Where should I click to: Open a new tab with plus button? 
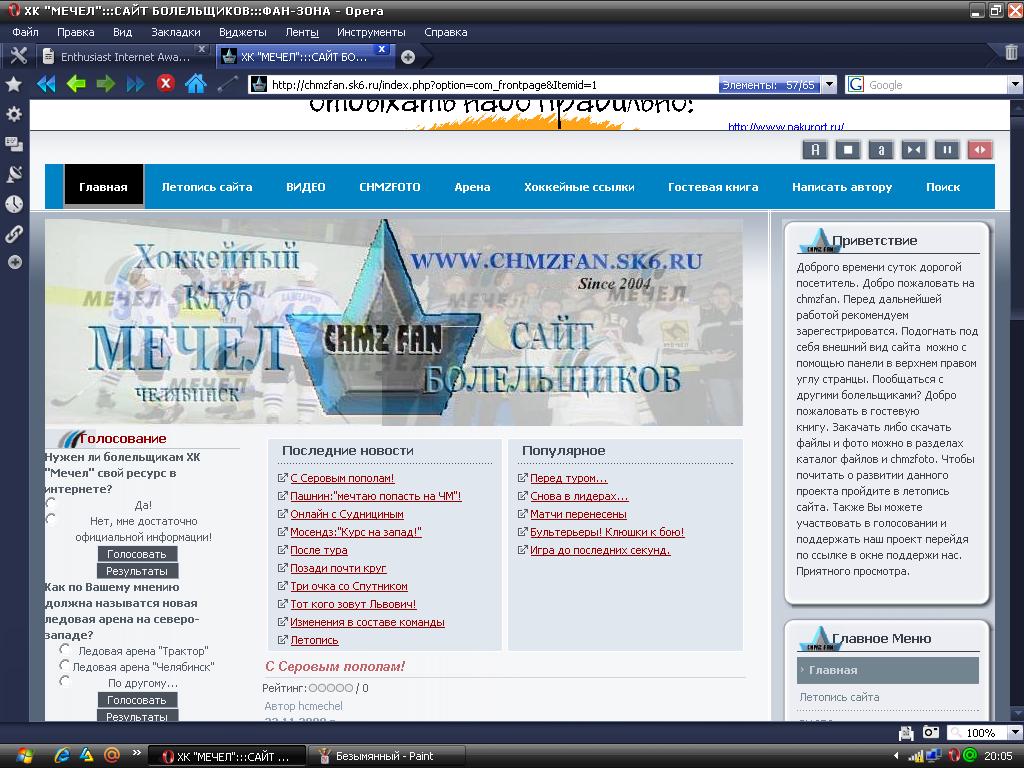[408, 57]
